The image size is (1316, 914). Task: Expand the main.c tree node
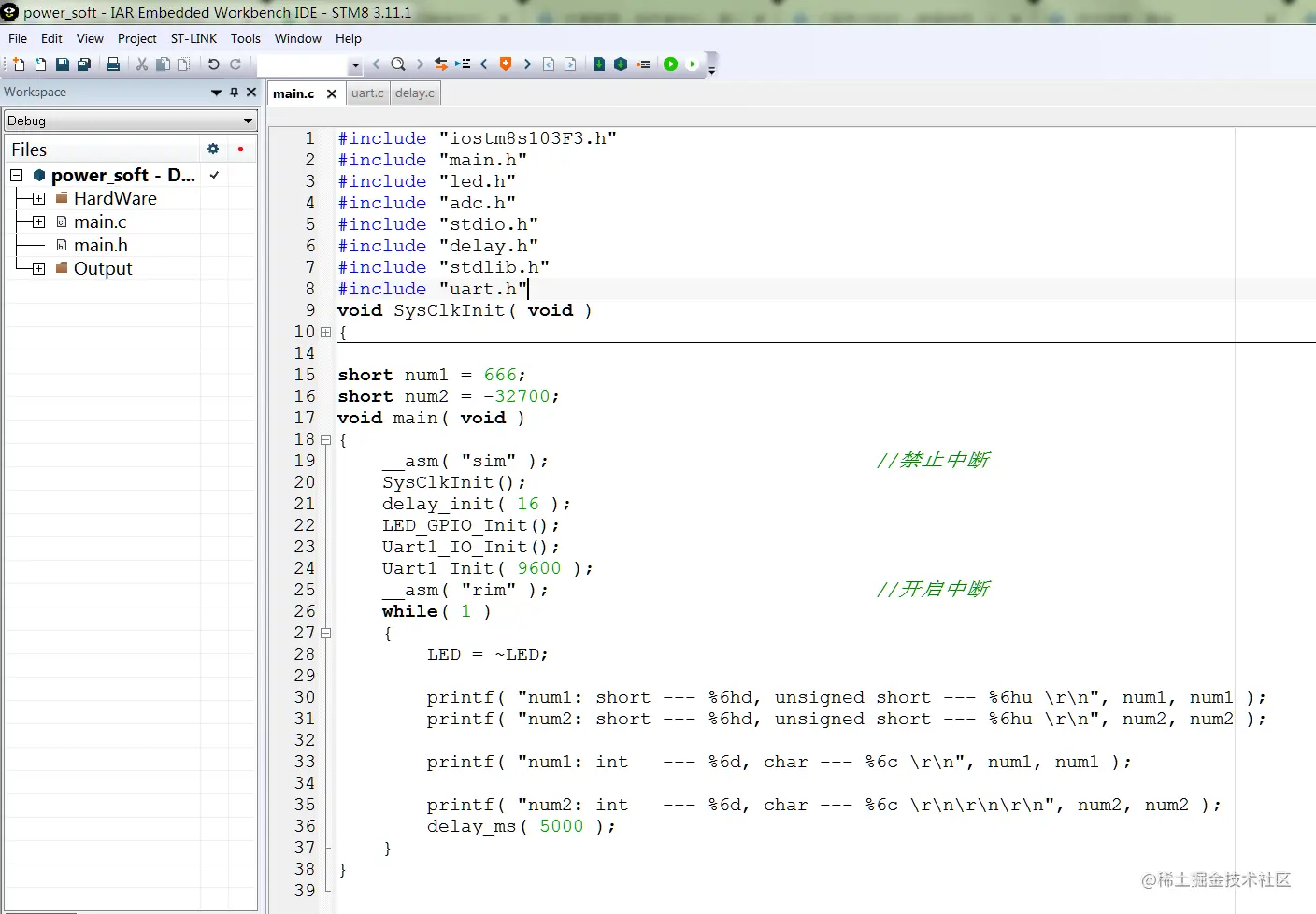38,222
